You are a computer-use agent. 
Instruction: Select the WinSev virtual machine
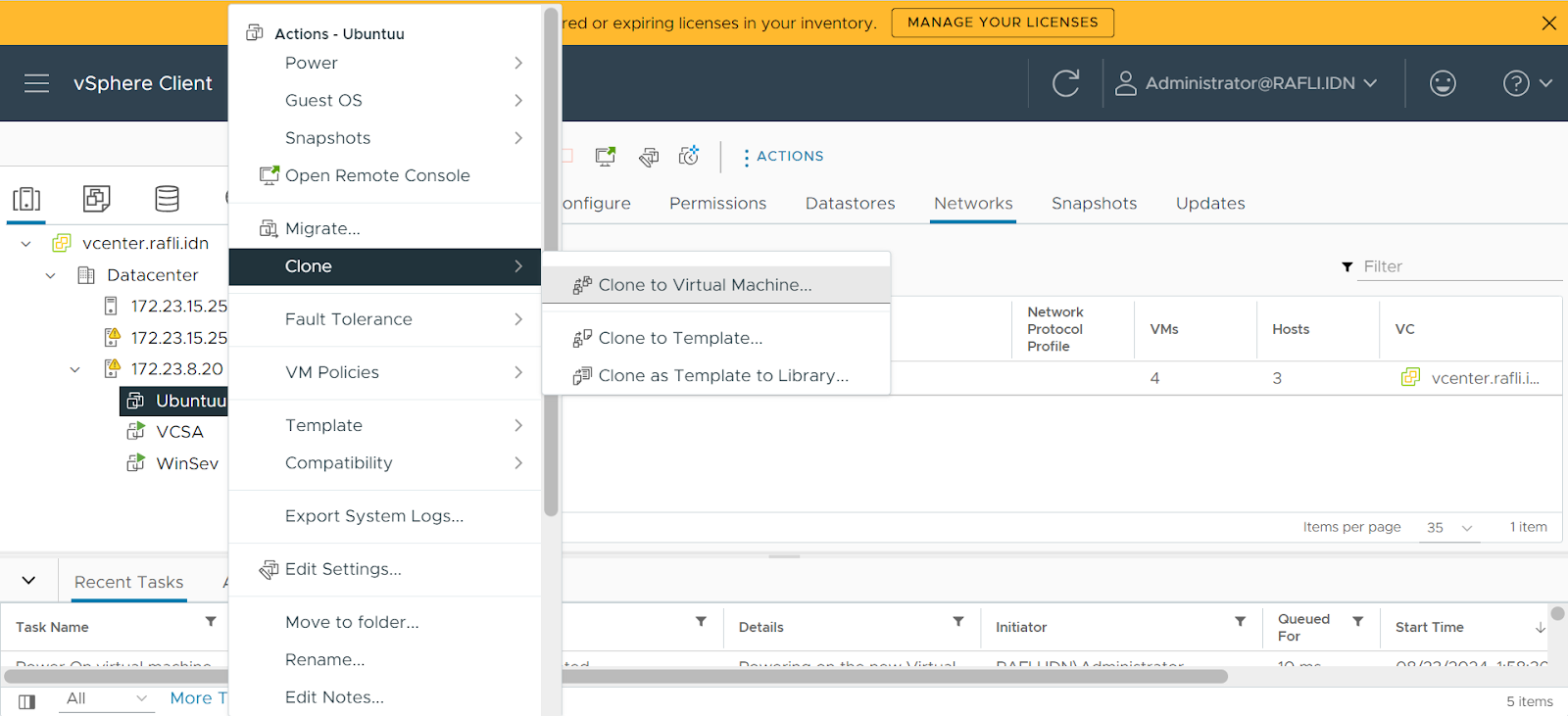(x=187, y=463)
